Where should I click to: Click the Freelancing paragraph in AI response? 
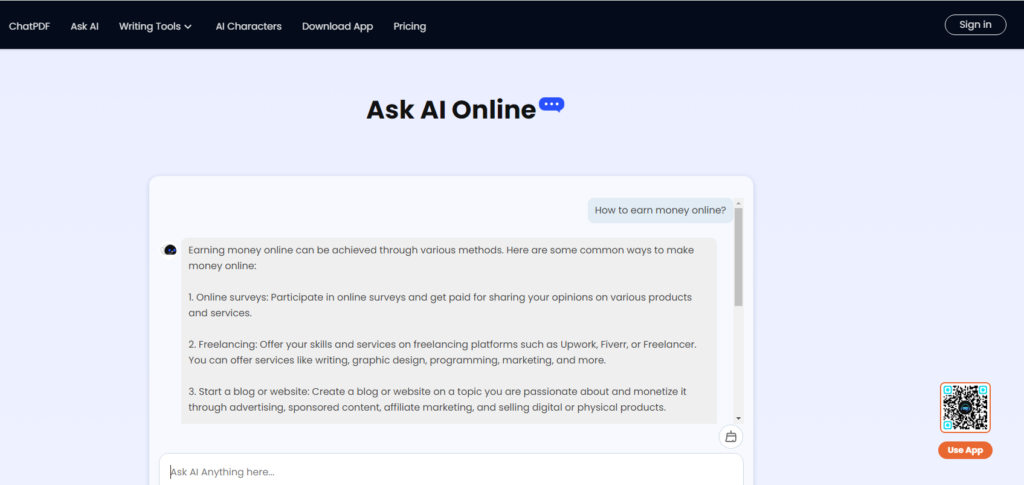pos(442,352)
